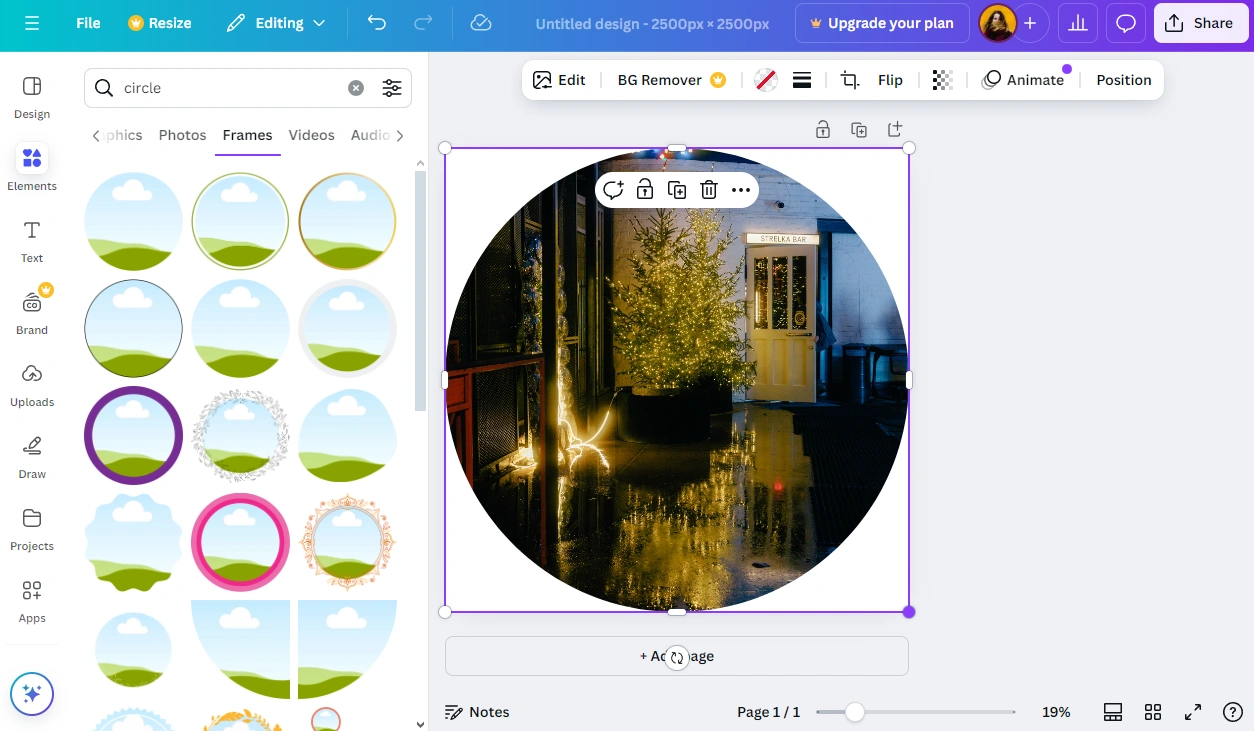Open the File menu
This screenshot has width=1254, height=731.
[x=88, y=23]
